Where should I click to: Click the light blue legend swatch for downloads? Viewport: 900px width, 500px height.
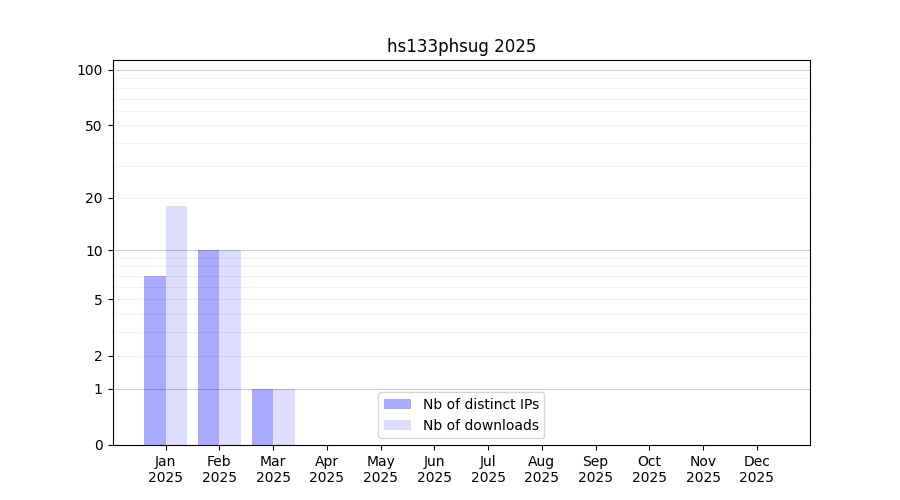point(397,425)
